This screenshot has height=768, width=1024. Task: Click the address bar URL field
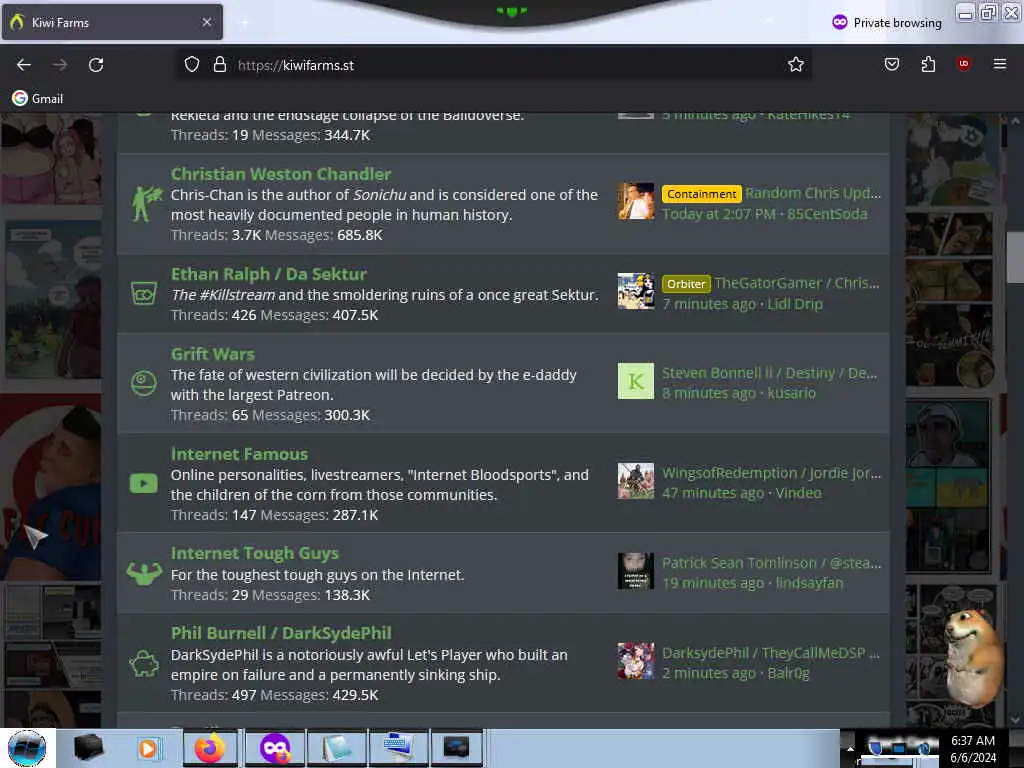(494, 65)
